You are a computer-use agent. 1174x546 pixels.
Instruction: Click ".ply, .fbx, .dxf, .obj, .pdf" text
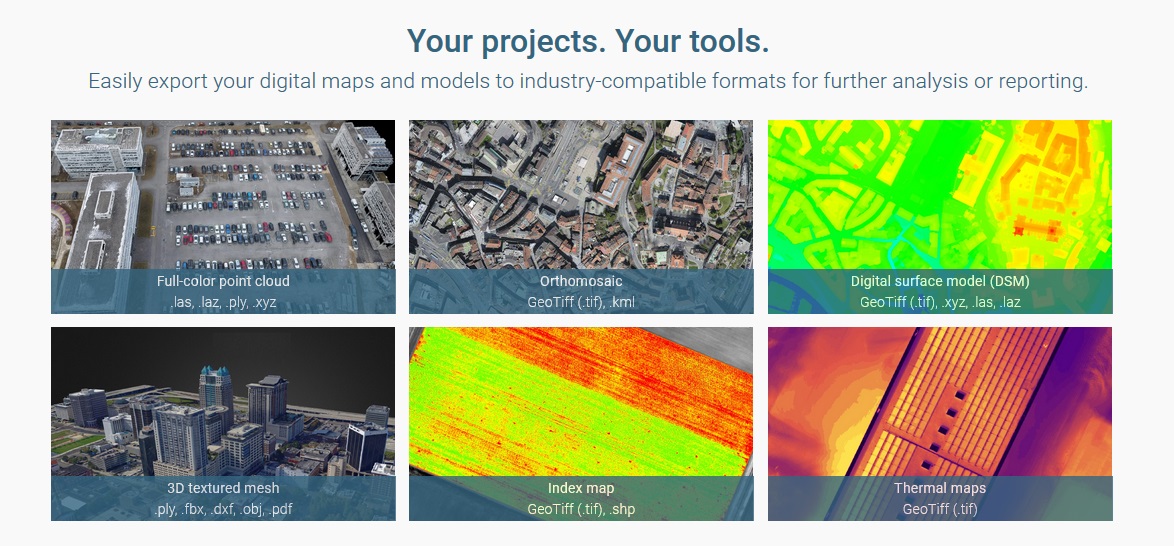pos(223,509)
